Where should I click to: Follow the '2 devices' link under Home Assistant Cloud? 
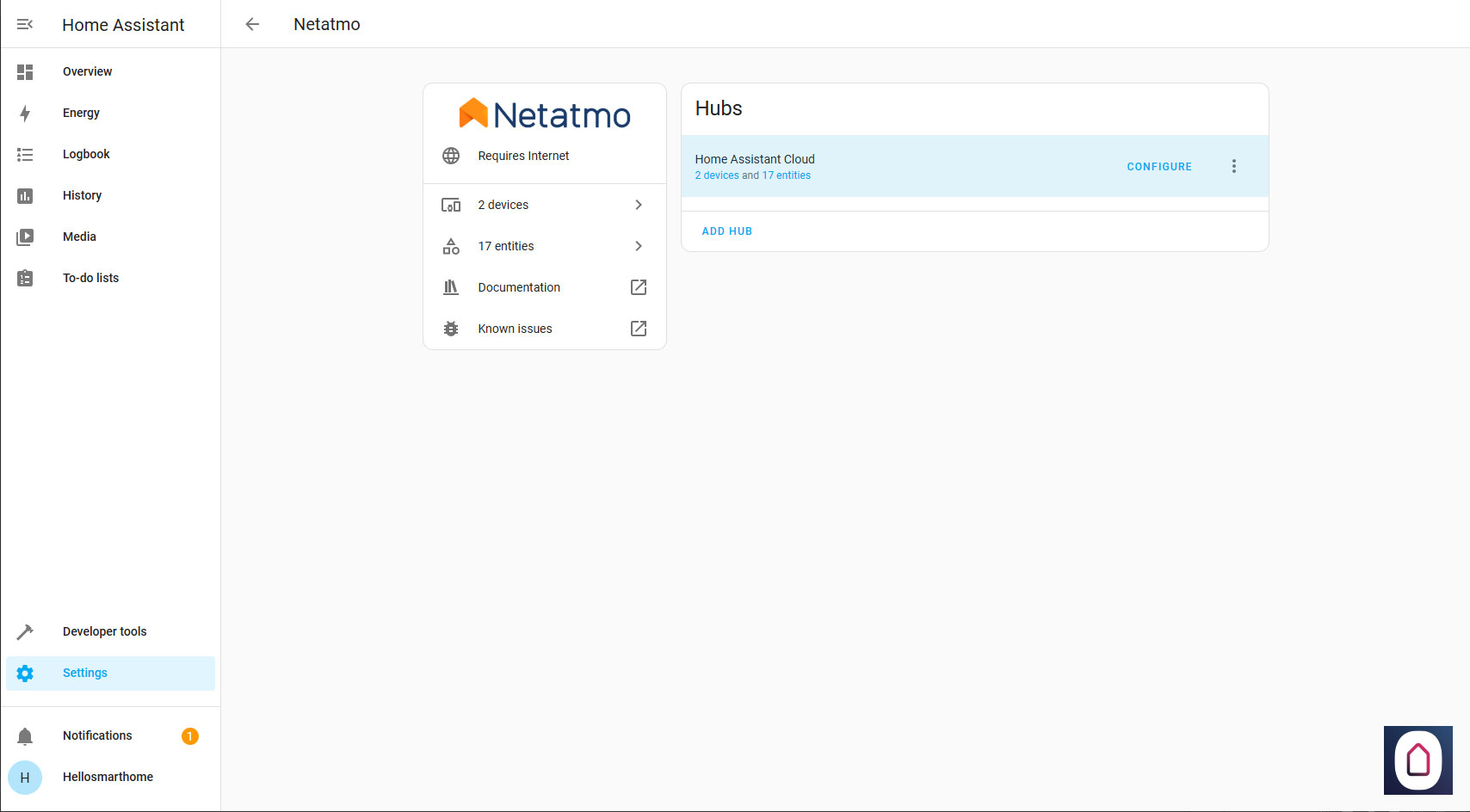tap(717, 175)
